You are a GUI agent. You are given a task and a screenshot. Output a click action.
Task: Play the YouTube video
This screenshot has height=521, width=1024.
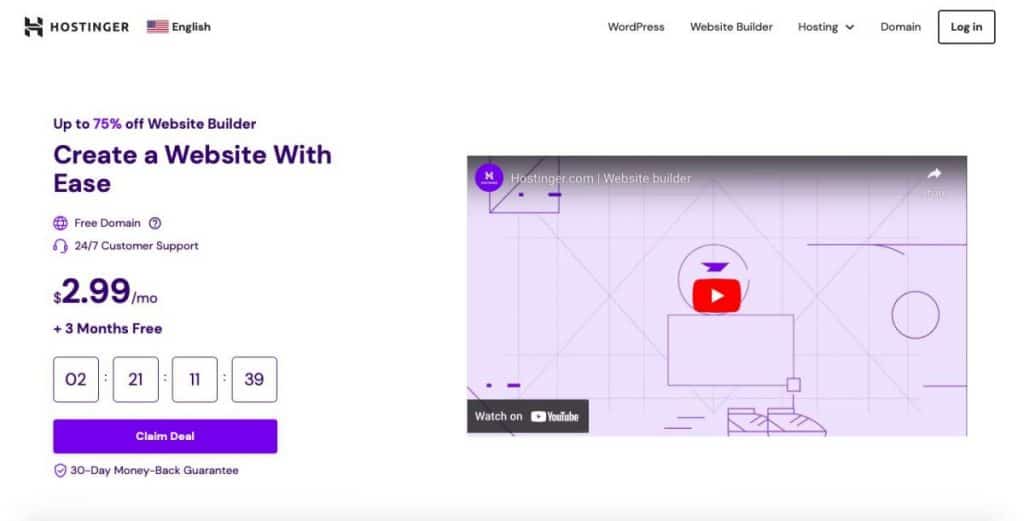pyautogui.click(x=716, y=296)
